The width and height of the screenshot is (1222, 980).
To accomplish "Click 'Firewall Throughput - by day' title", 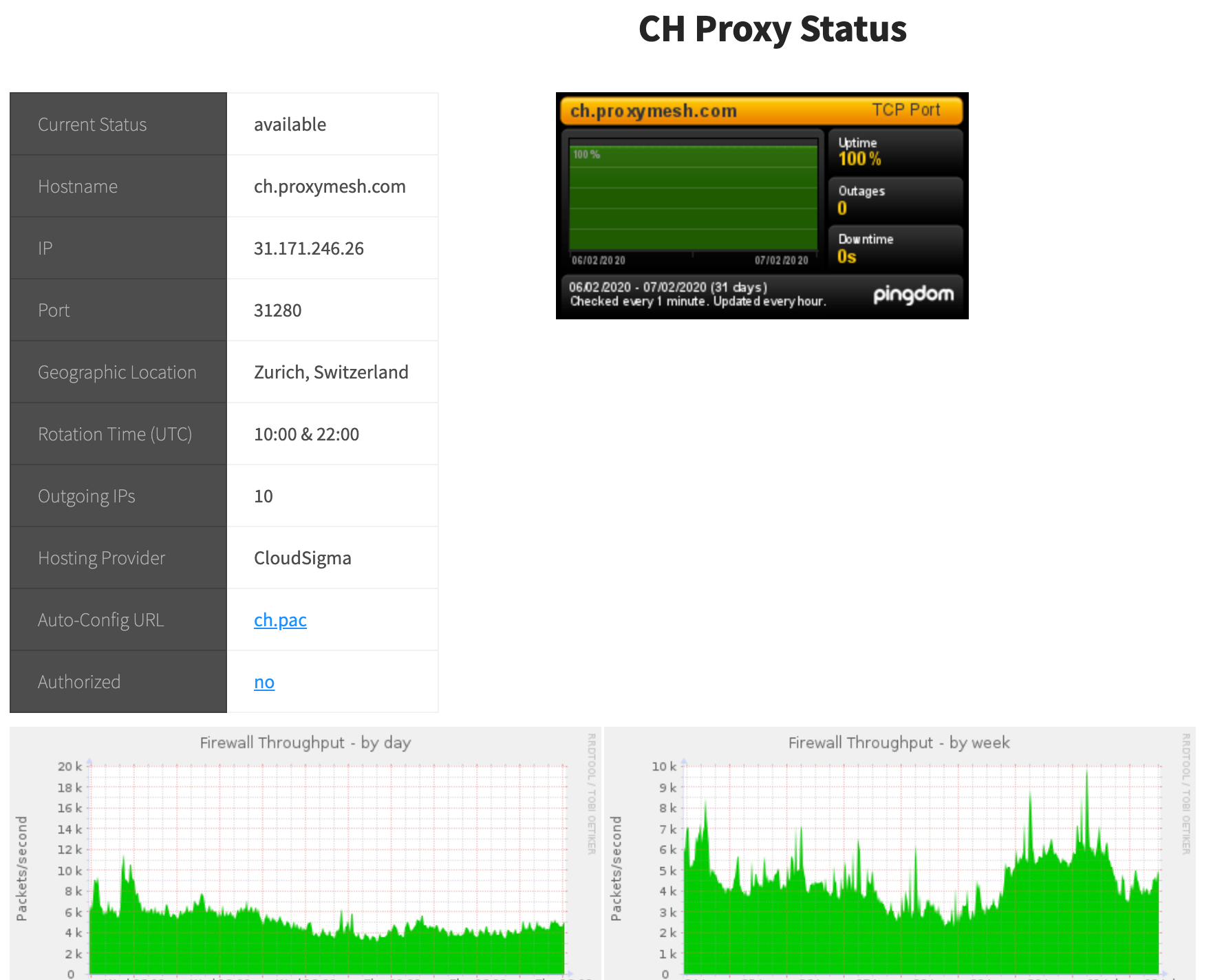I will (x=305, y=743).
